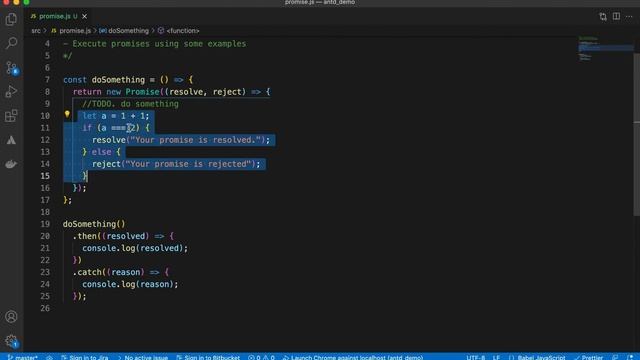
Task: Click "console.log(reason);" on line 24
Action: [130, 284]
